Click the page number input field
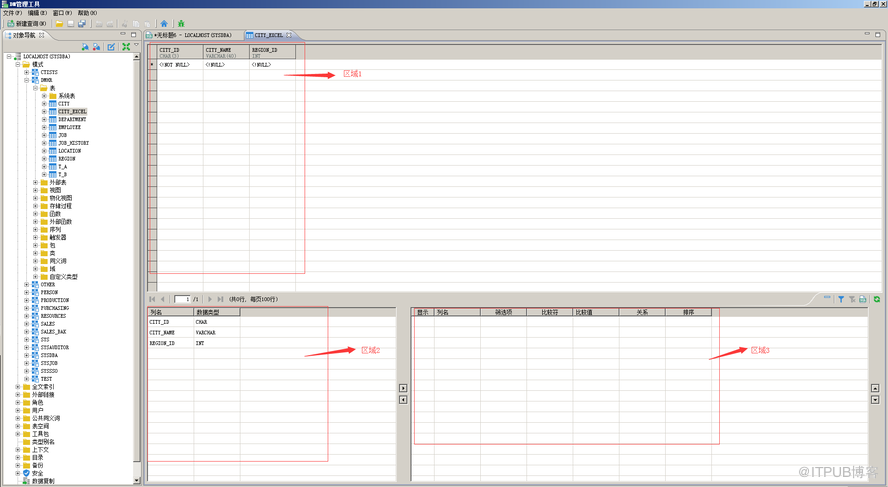 pos(183,299)
